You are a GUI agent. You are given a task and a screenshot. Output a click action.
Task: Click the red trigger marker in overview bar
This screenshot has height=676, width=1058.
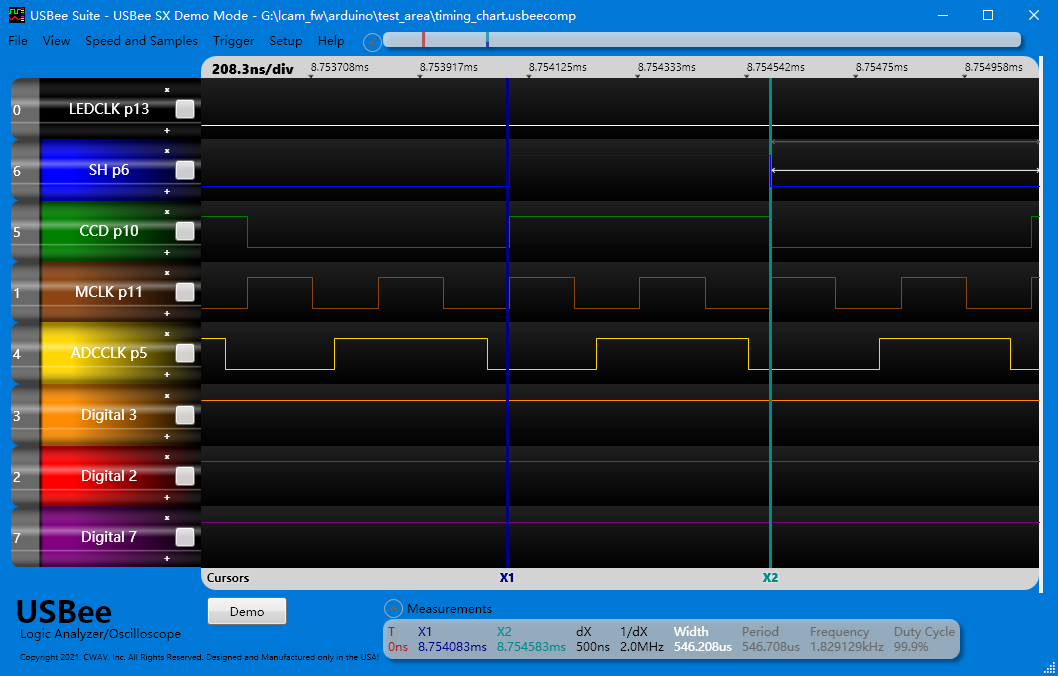click(x=423, y=40)
